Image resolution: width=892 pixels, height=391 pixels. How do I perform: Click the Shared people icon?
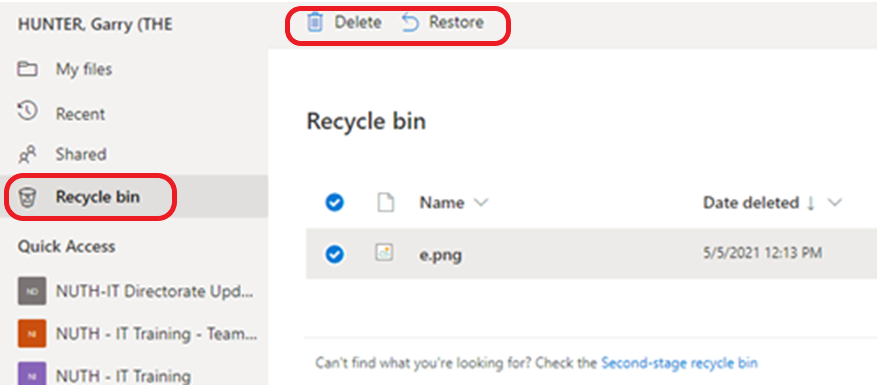(x=27, y=154)
